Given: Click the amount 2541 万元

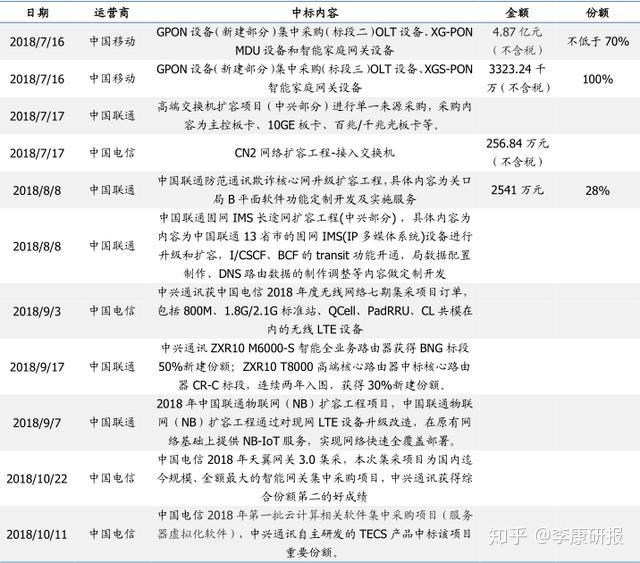Looking at the screenshot, I should tap(517, 190).
